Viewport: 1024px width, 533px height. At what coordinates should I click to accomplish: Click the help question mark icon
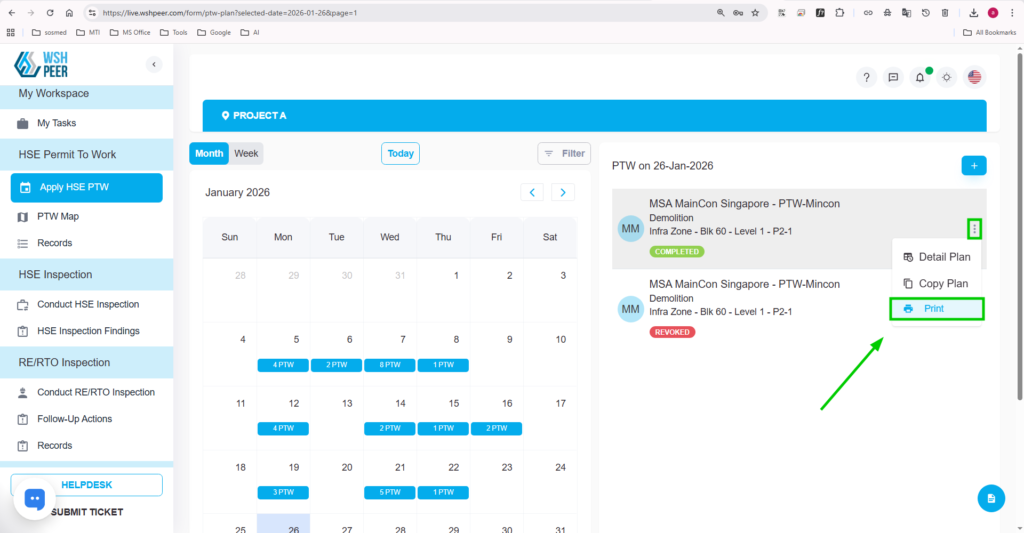pyautogui.click(x=867, y=77)
